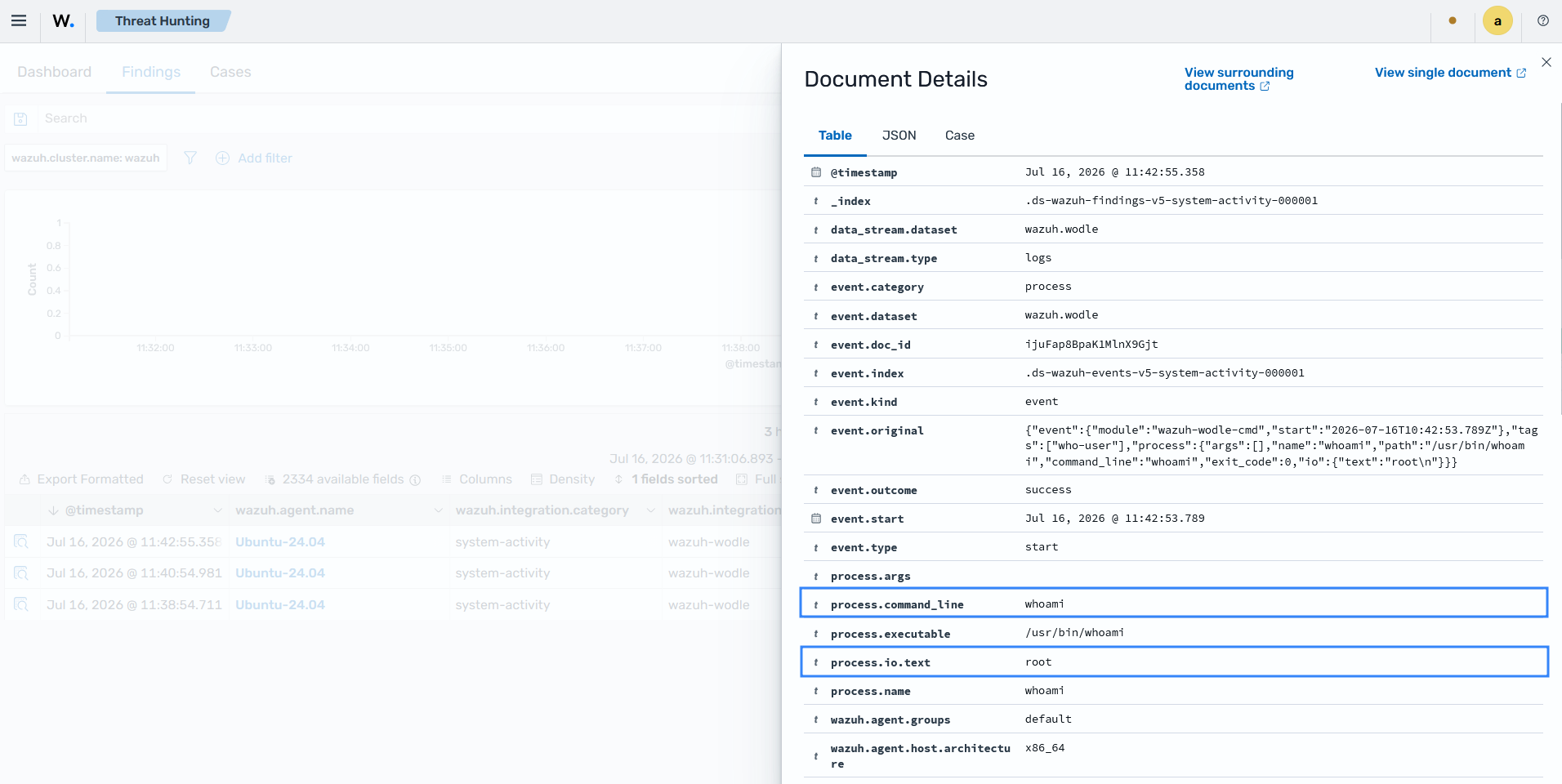The width and height of the screenshot is (1562, 784).
Task: Open the help menu icon
Action: [x=1543, y=21]
